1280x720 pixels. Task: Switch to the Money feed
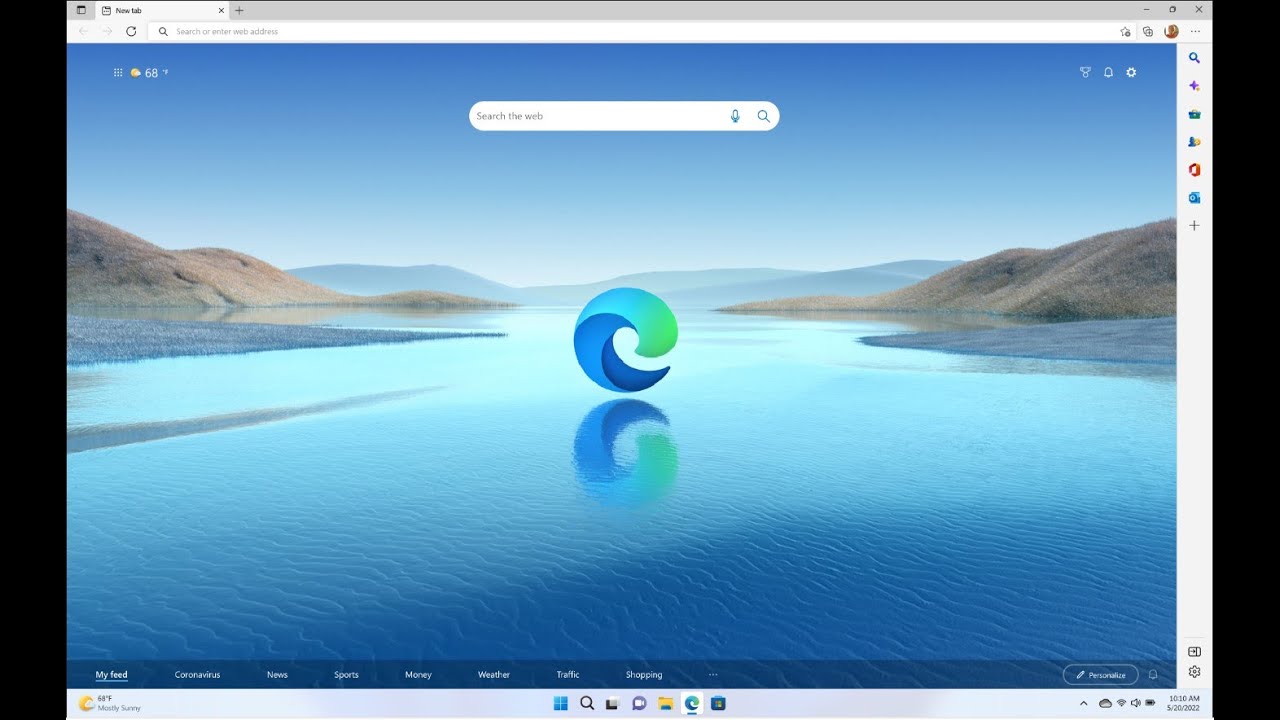click(x=418, y=675)
